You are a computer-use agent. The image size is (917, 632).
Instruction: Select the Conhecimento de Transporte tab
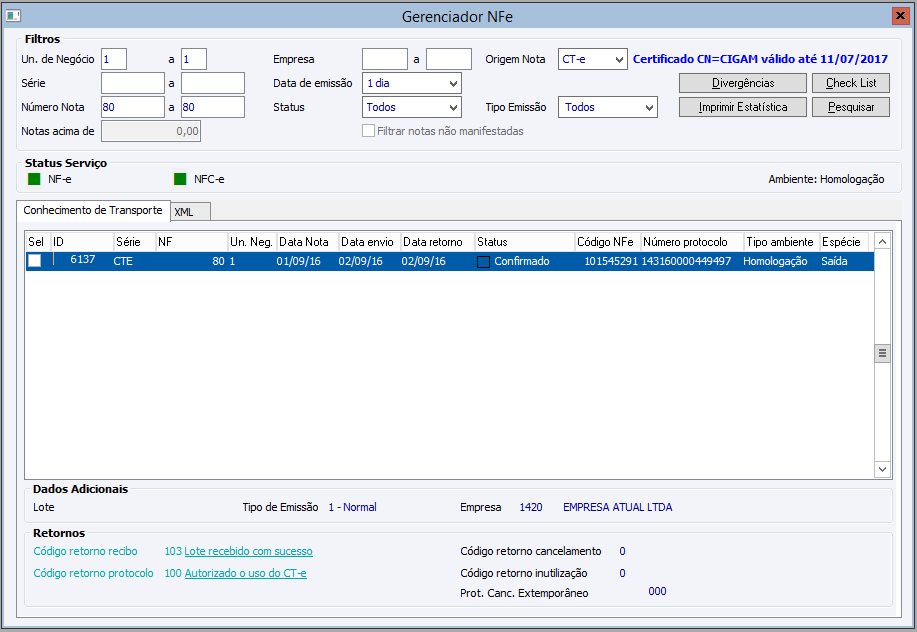(93, 210)
